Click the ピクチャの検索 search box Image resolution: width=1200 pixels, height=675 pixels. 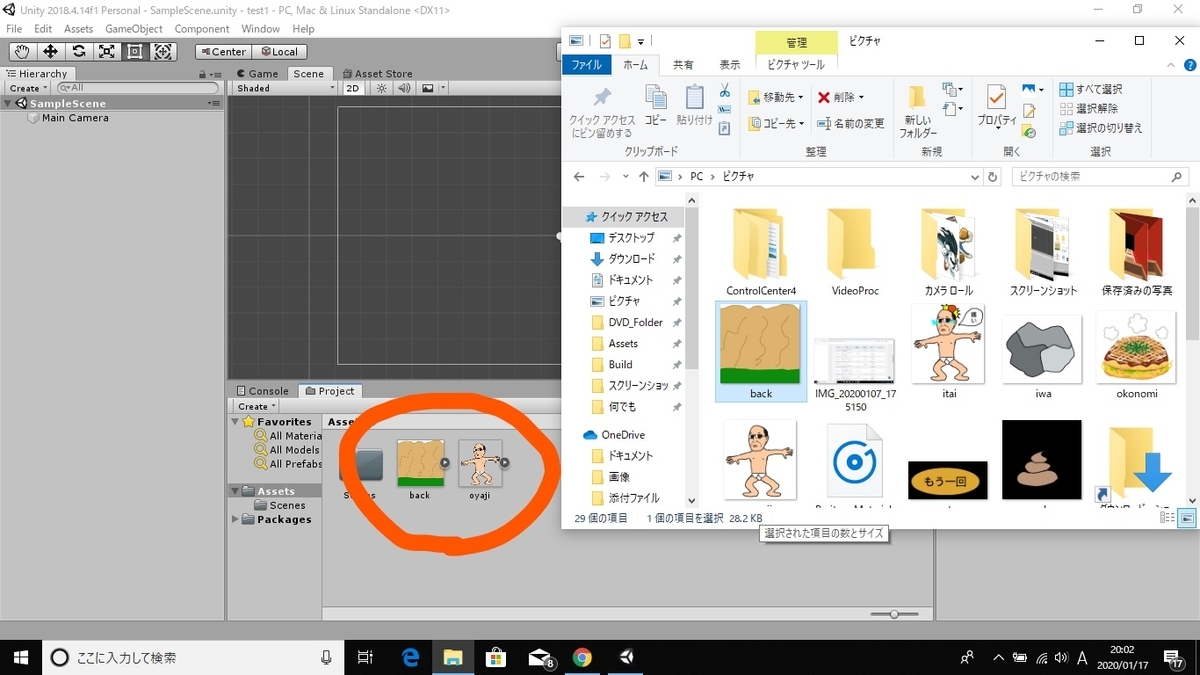point(1100,176)
